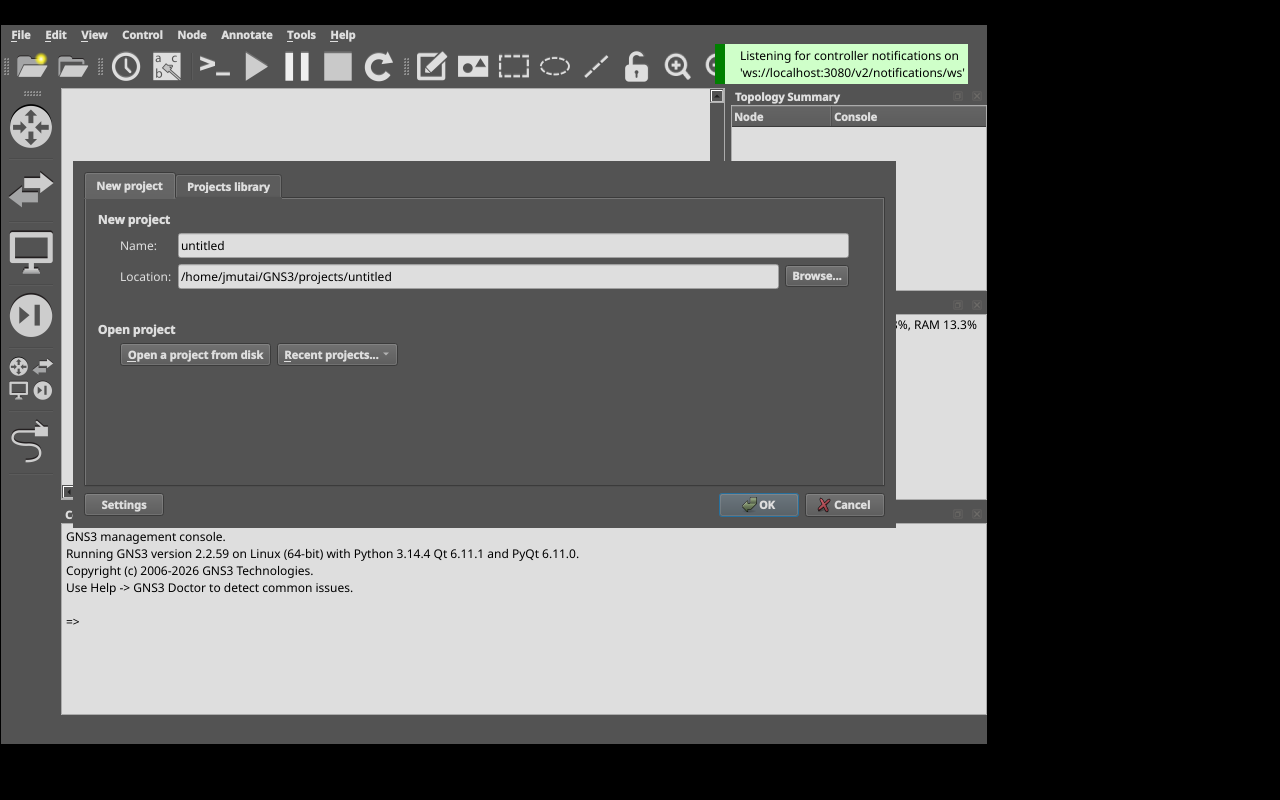Click Open a project from disk

(x=196, y=355)
